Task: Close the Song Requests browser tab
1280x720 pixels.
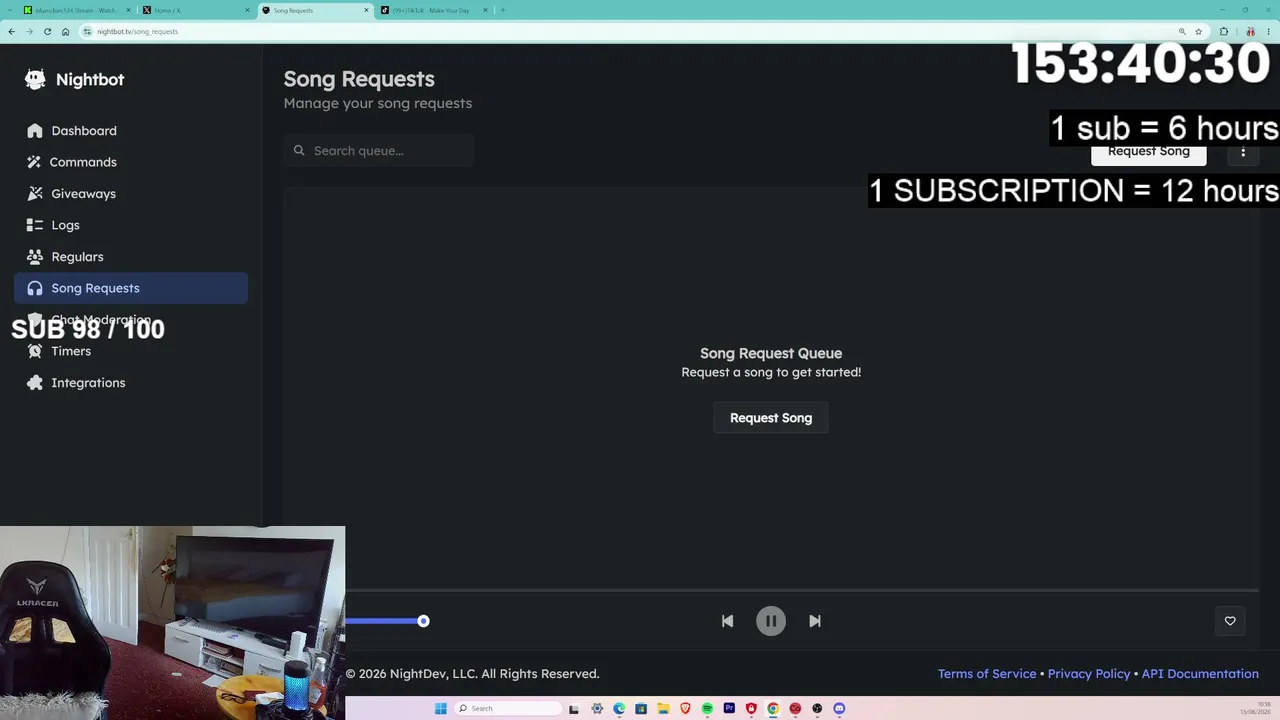Action: tap(366, 10)
